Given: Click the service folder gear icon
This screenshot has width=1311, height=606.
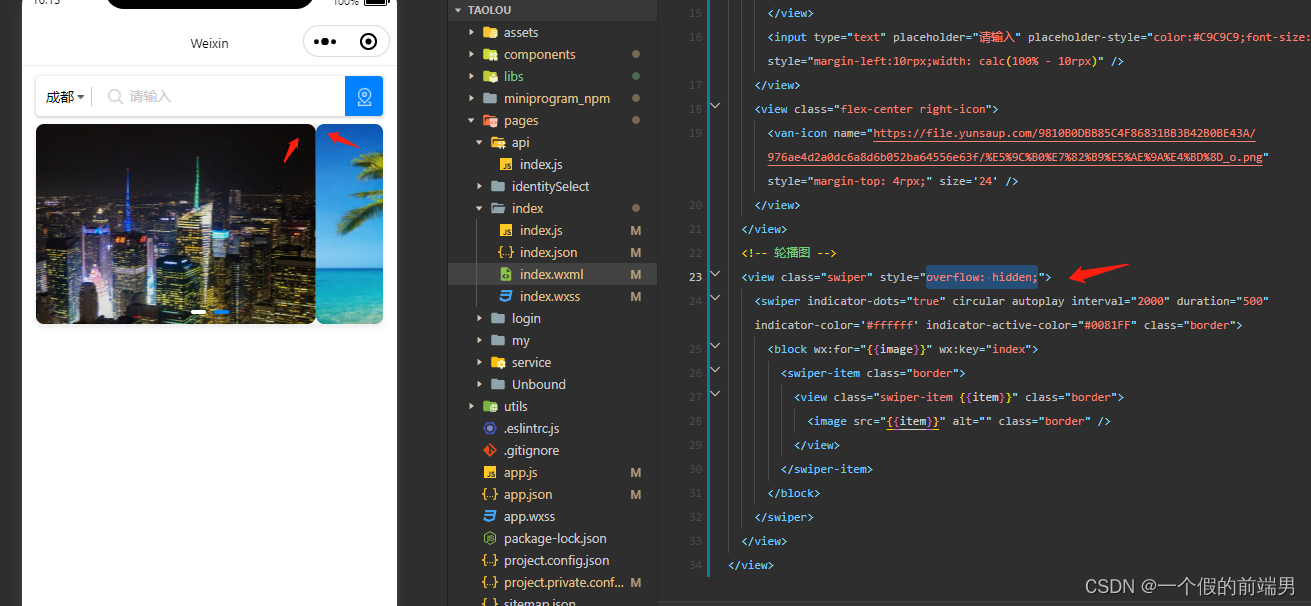Looking at the screenshot, I should tap(498, 362).
